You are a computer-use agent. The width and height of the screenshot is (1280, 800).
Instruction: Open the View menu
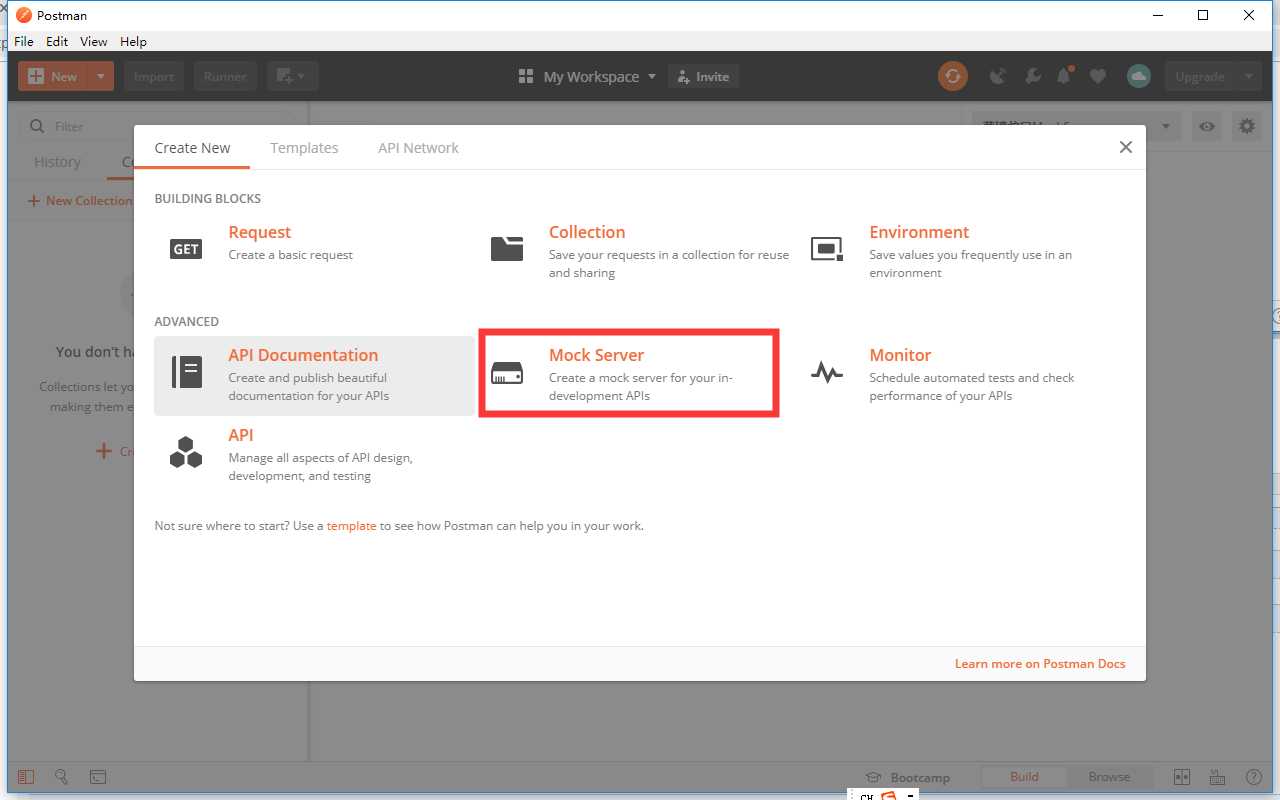pos(94,41)
